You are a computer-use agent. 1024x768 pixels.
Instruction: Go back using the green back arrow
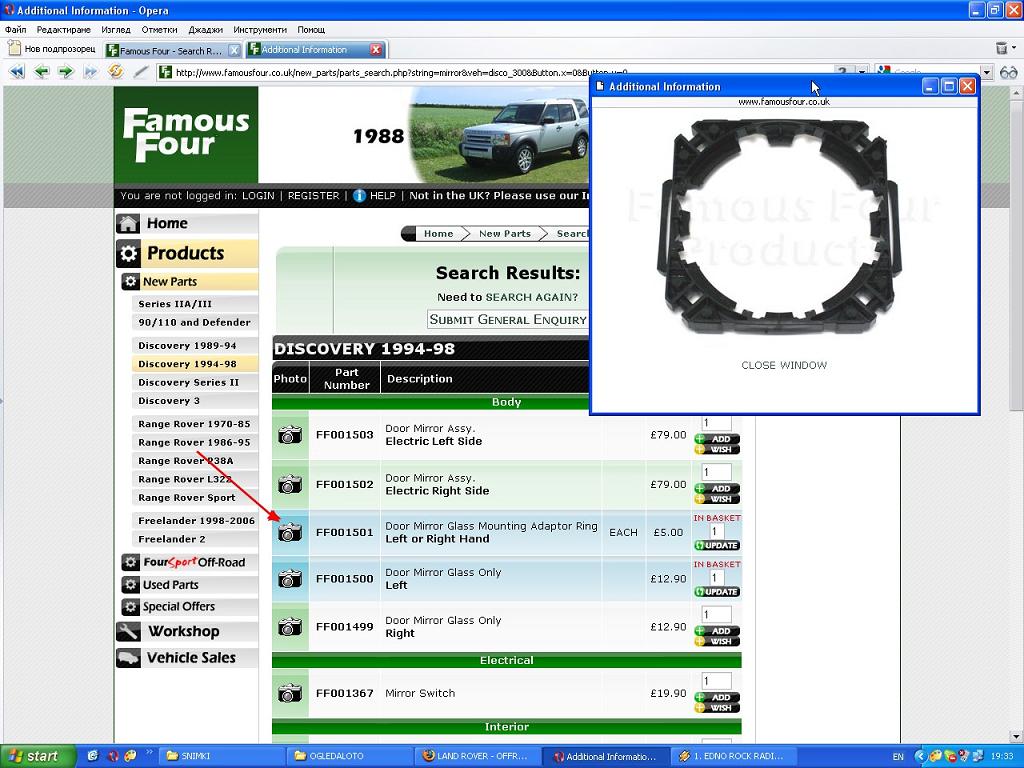(42, 72)
